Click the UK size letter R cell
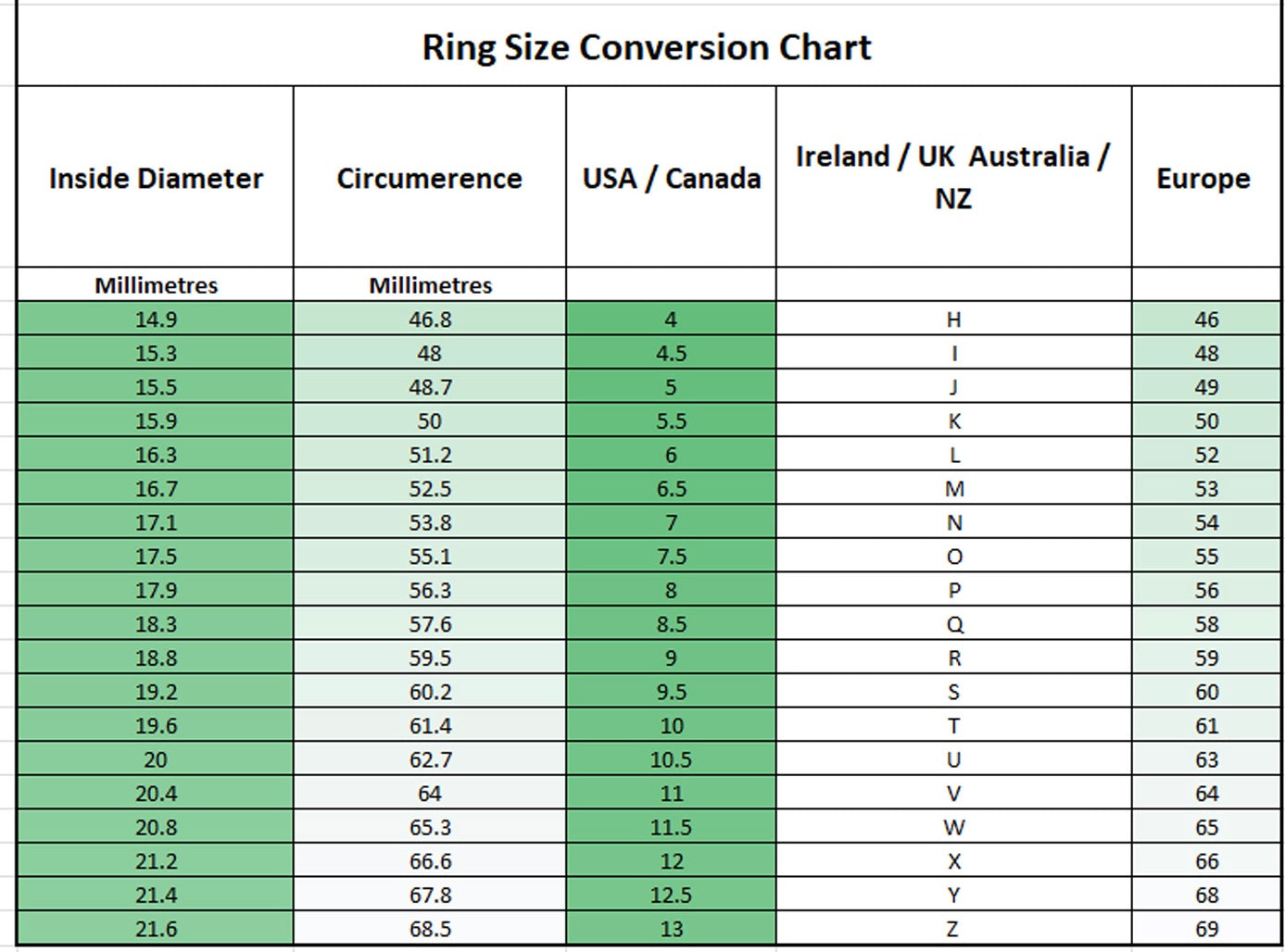This screenshot has width=1285, height=952. tap(953, 658)
